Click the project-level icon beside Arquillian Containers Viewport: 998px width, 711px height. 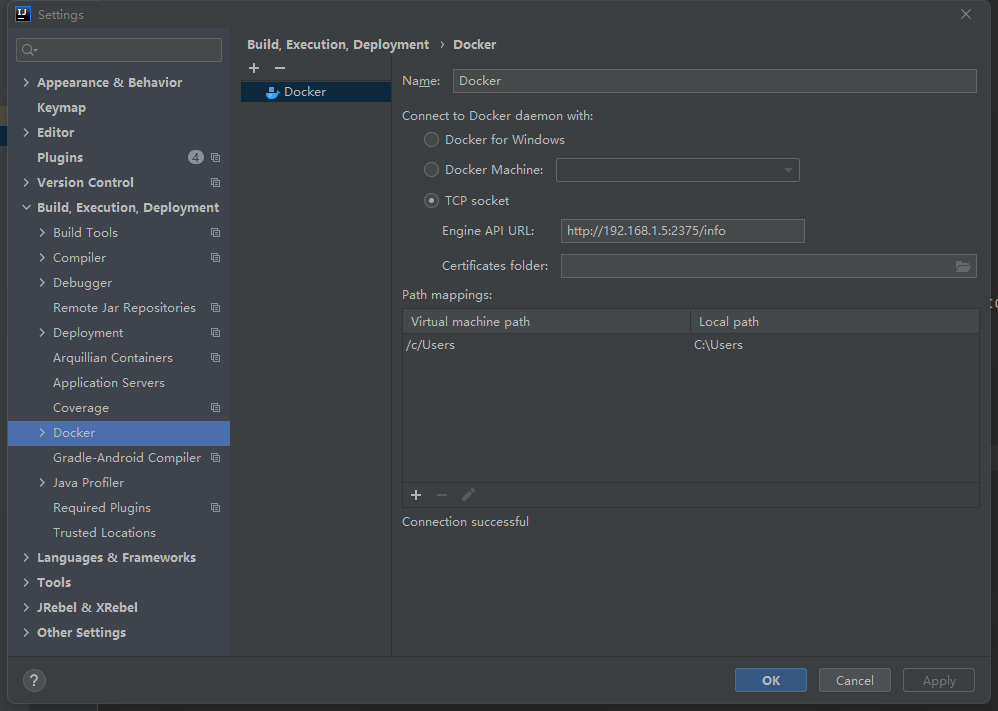click(215, 358)
